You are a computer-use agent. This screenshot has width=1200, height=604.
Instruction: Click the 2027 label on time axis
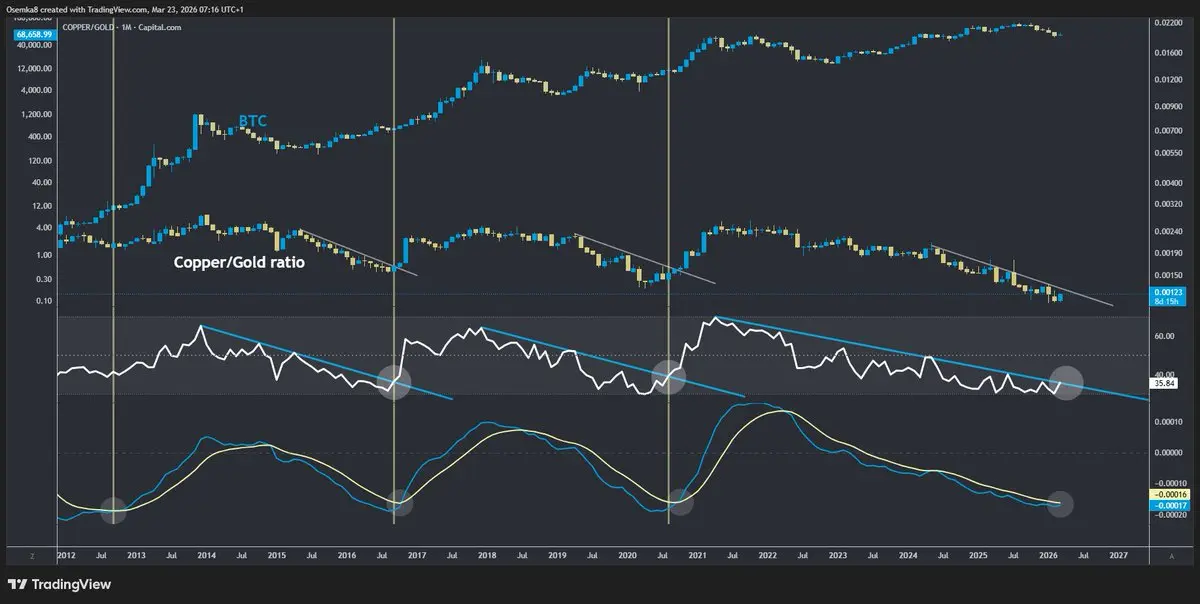click(1119, 553)
